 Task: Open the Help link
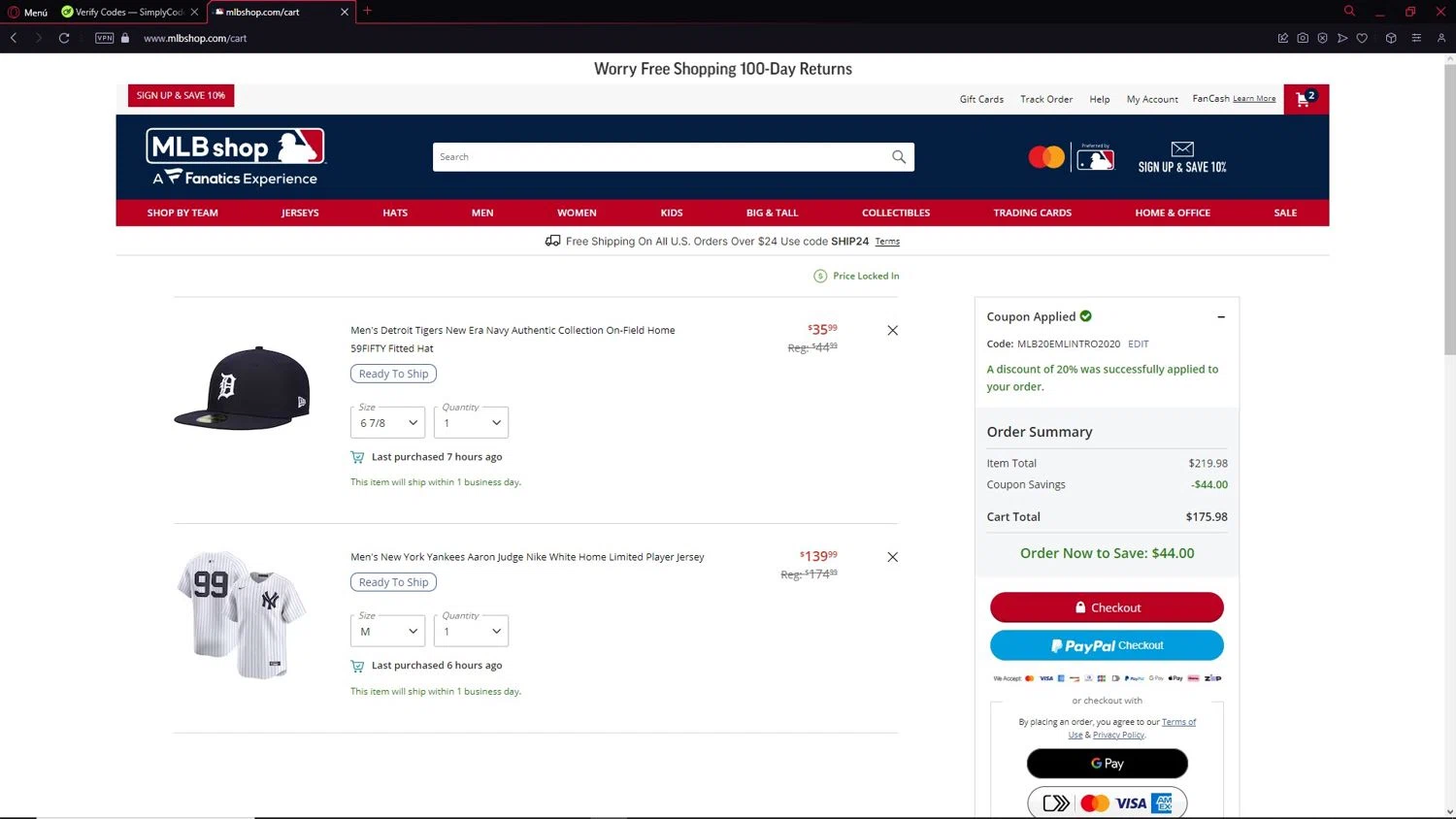coord(1100,99)
